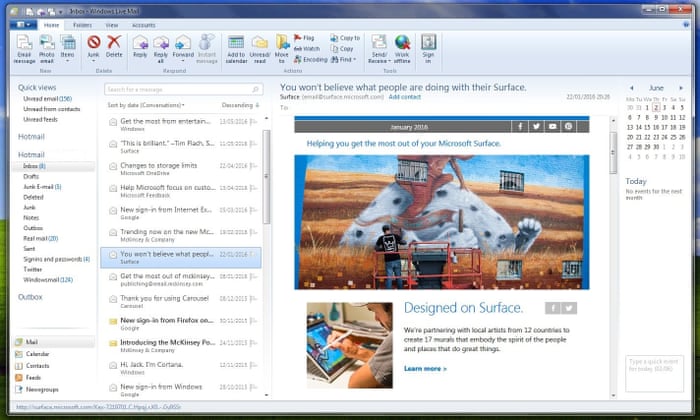The height and width of the screenshot is (420, 700).
Task: Click Add to calendar icon
Action: click(236, 46)
